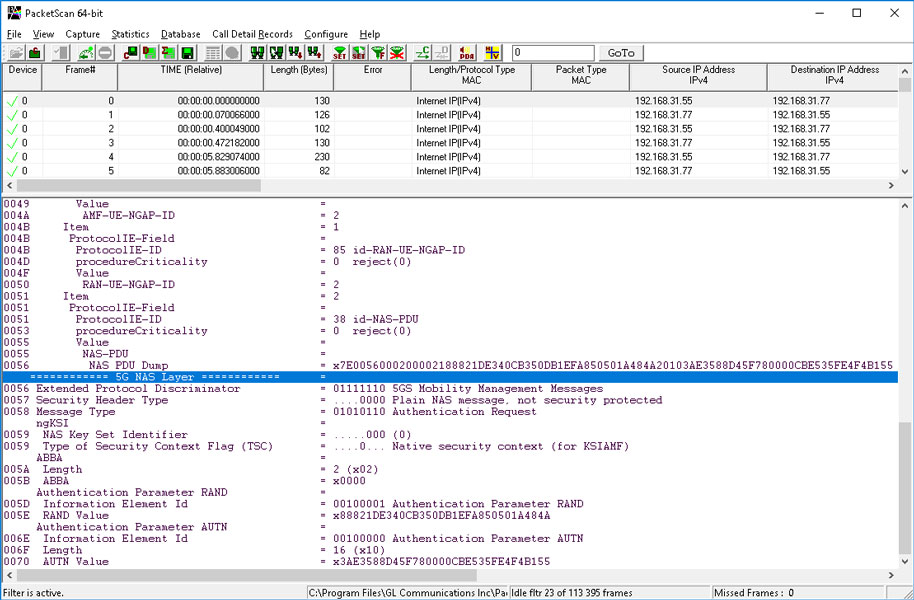Click the funnel with F filter icon

[378, 53]
